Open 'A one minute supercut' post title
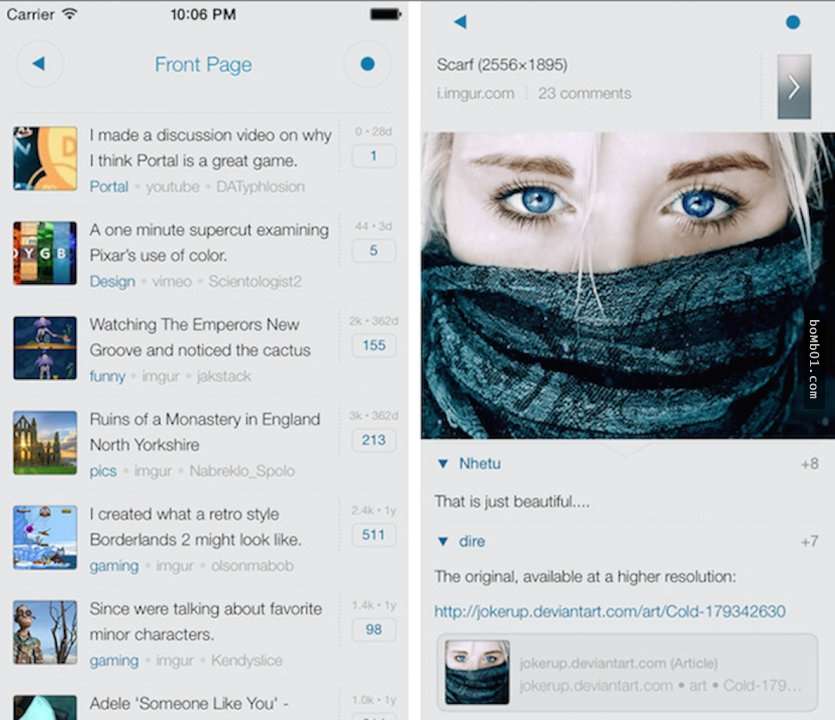The image size is (835, 720). click(209, 242)
